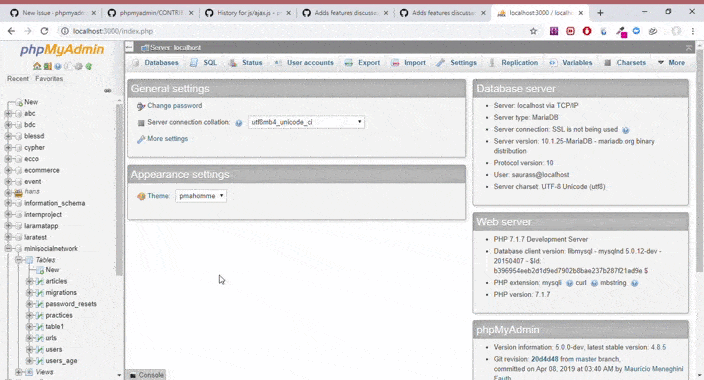This screenshot has height=380, width=704.
Task: Open the Databases tab
Action: tap(155, 63)
